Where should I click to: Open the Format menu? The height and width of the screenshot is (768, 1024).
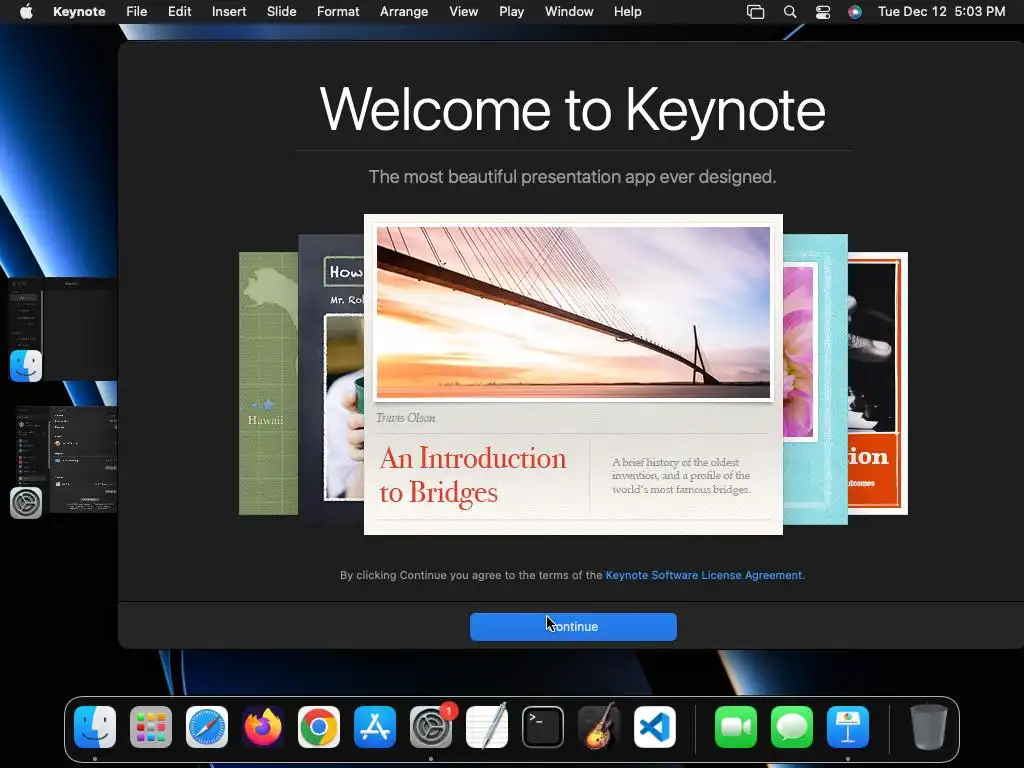point(338,12)
